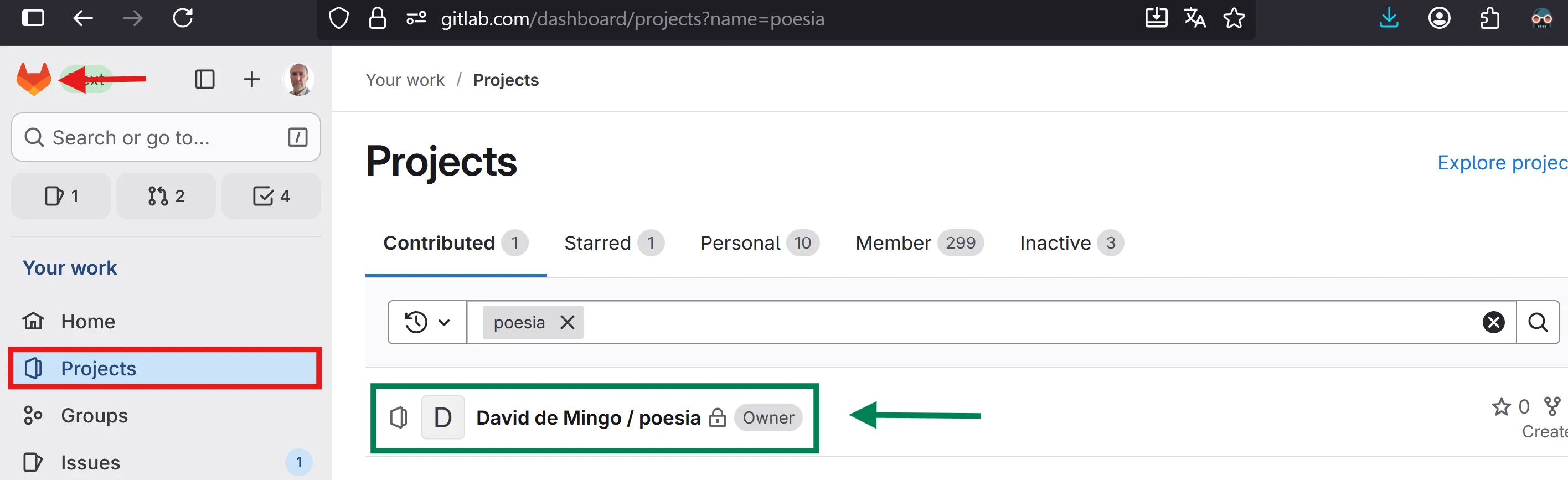Click the search magnifier button
Viewport: 1568px width, 480px height.
click(x=1538, y=322)
